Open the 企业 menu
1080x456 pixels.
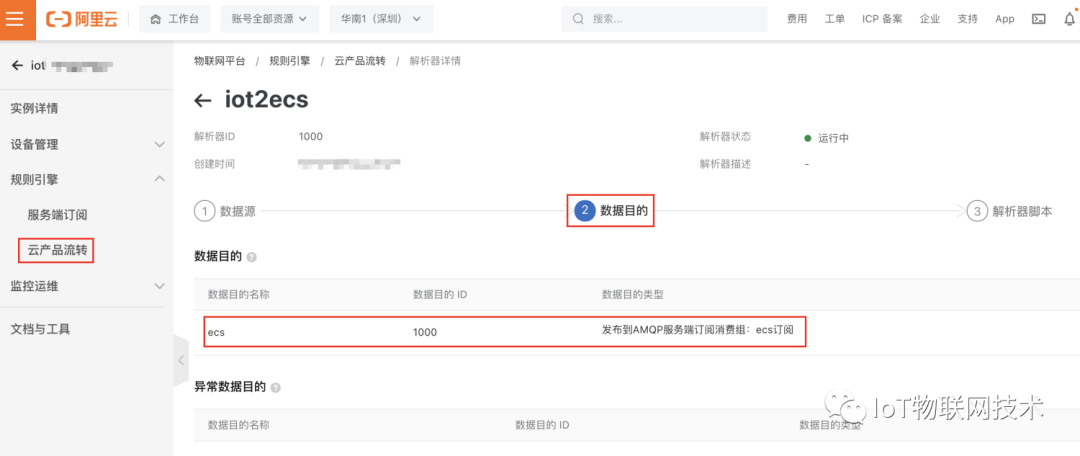[x=930, y=19]
